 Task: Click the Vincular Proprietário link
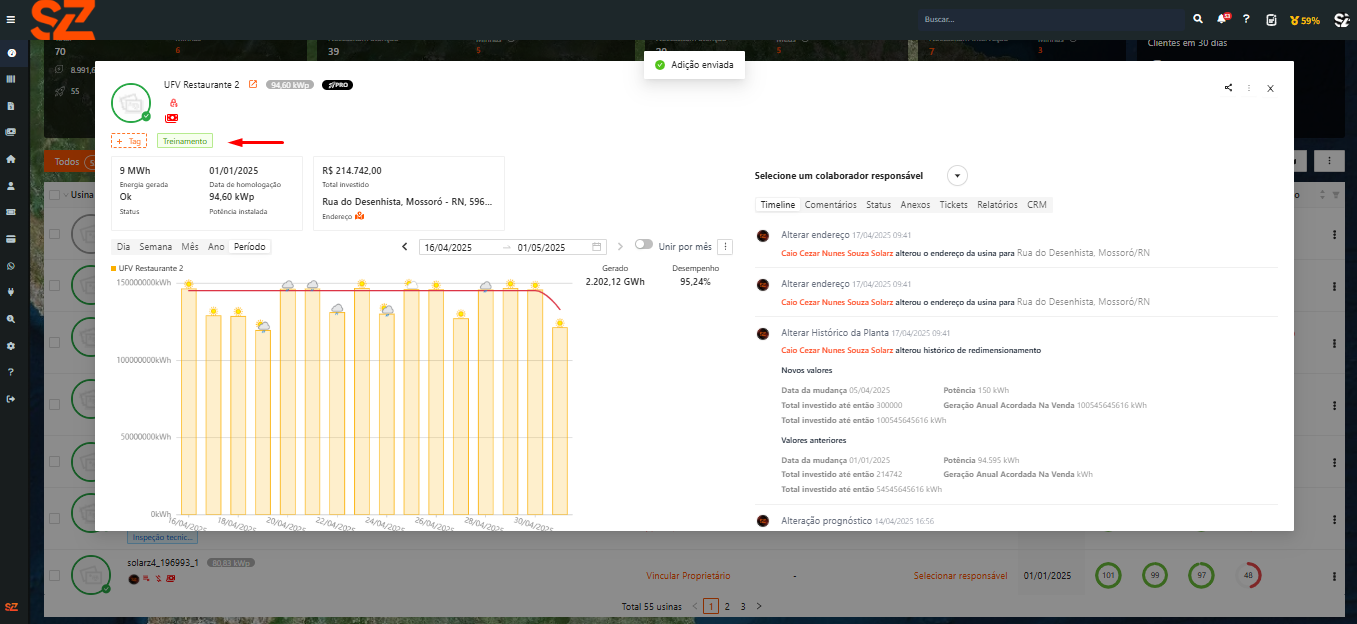[x=689, y=576]
